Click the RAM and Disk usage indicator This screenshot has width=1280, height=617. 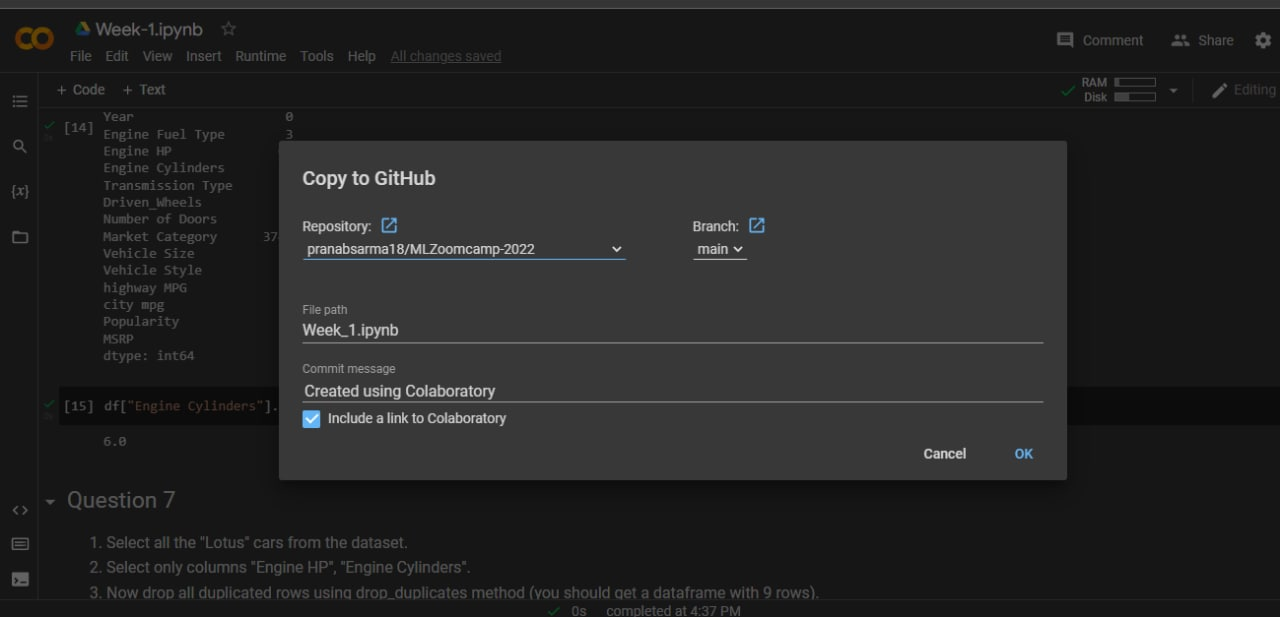(x=1120, y=90)
